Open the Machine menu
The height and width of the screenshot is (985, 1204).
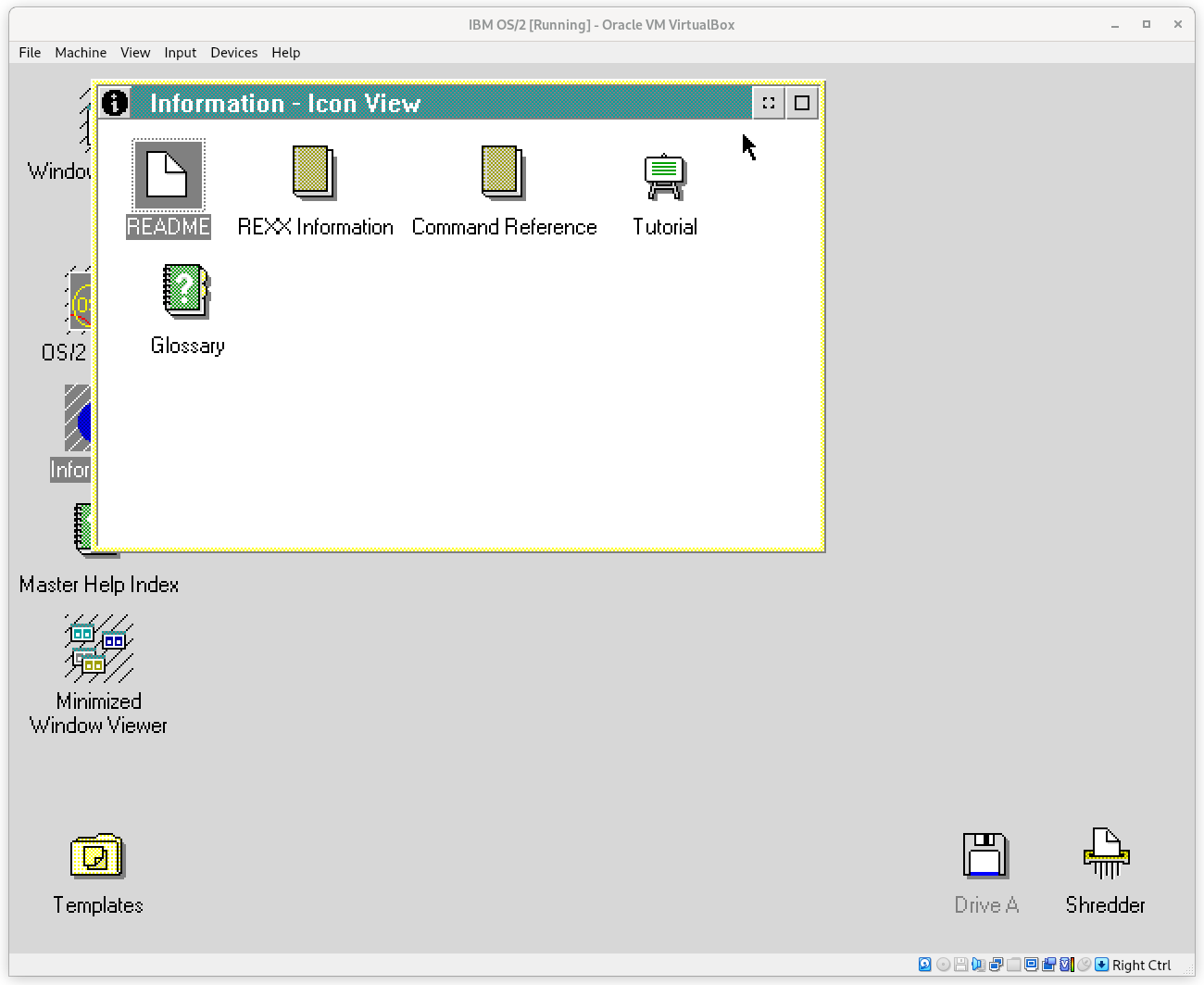(x=81, y=53)
